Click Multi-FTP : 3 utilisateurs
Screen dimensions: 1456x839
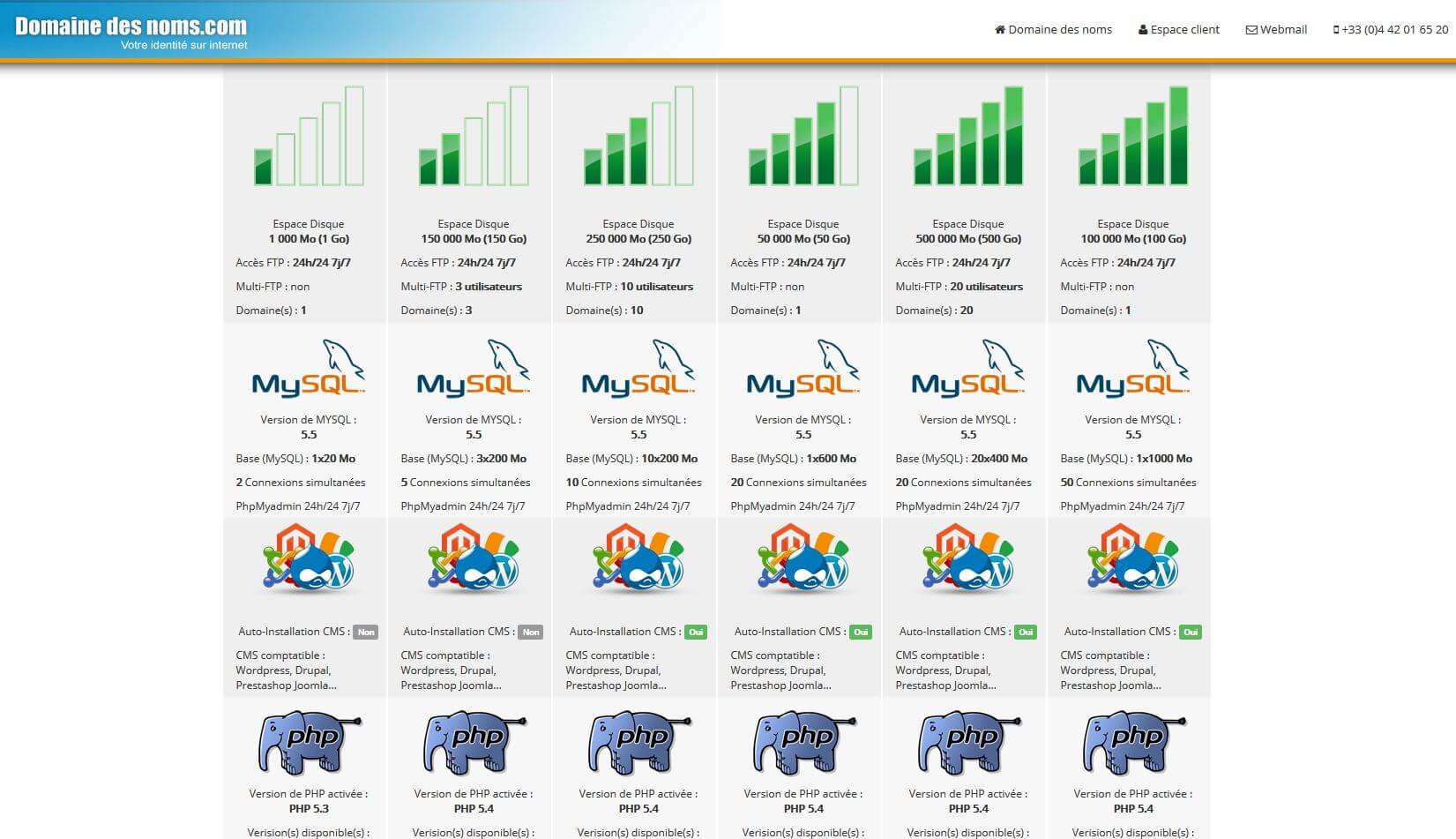461,287
